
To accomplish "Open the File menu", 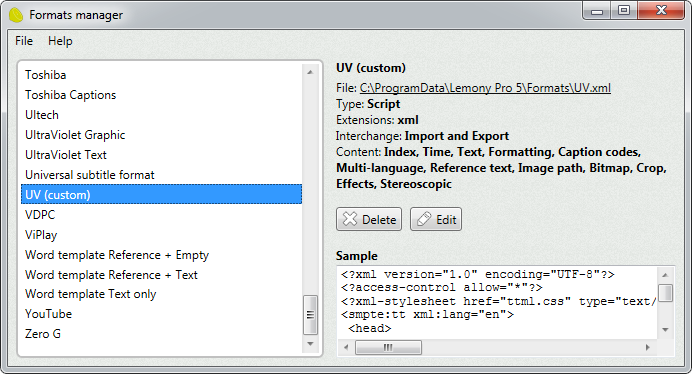I will tap(24, 41).
